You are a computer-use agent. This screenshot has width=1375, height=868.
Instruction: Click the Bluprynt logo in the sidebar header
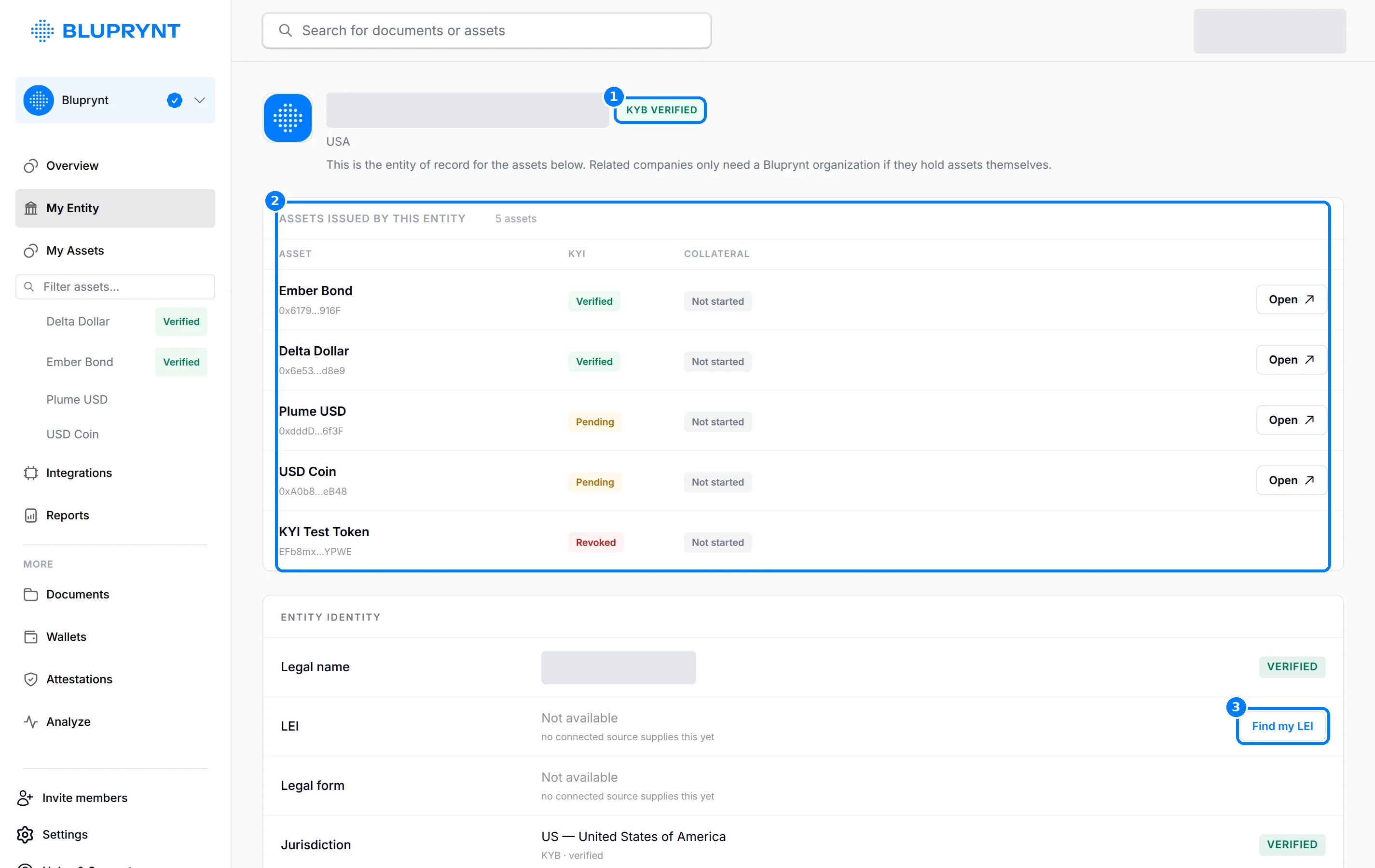[106, 31]
